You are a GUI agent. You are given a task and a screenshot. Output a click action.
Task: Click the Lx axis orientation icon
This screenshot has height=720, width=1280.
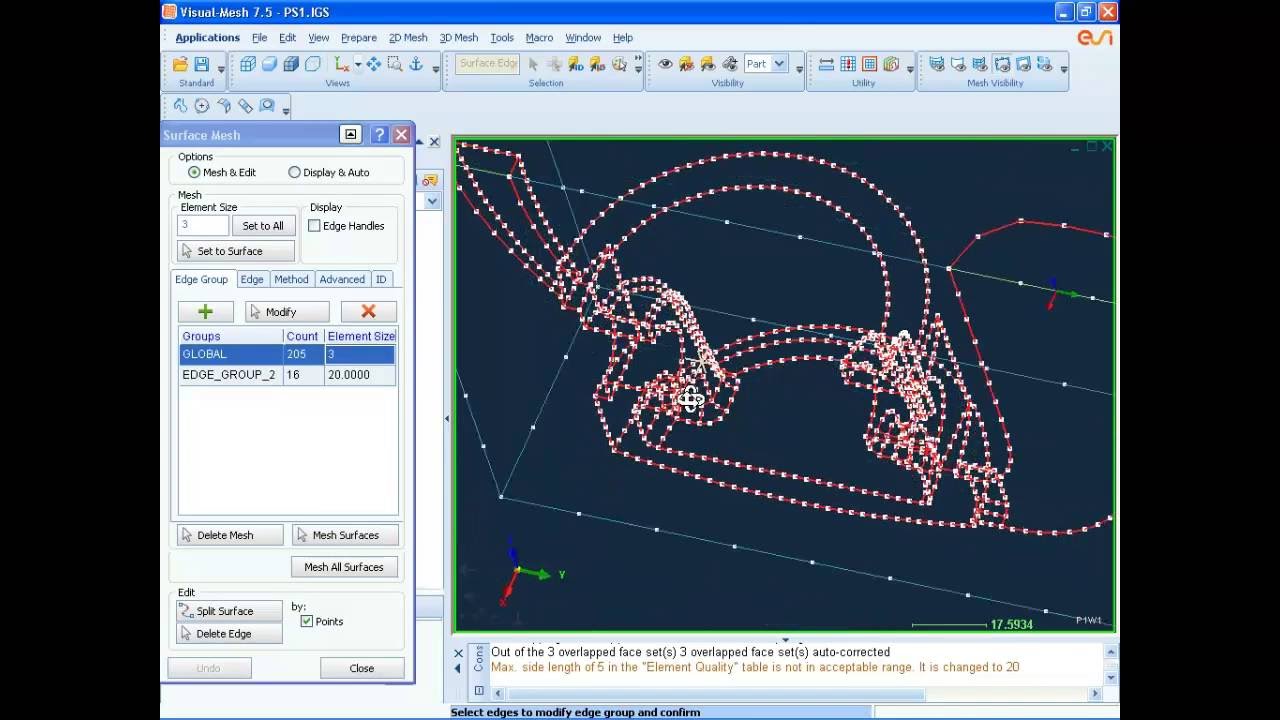pos(342,64)
